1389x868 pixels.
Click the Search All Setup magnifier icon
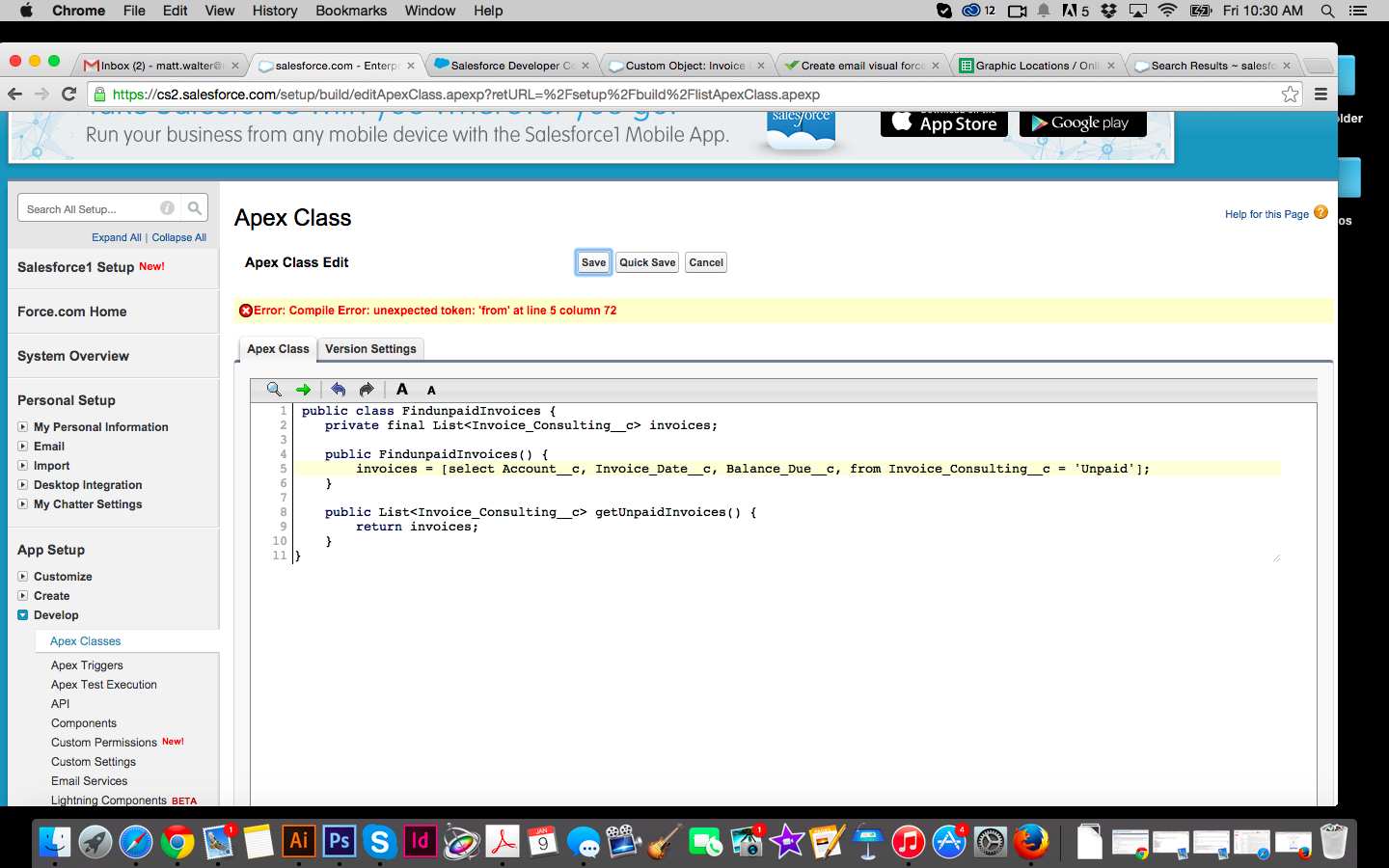(195, 208)
